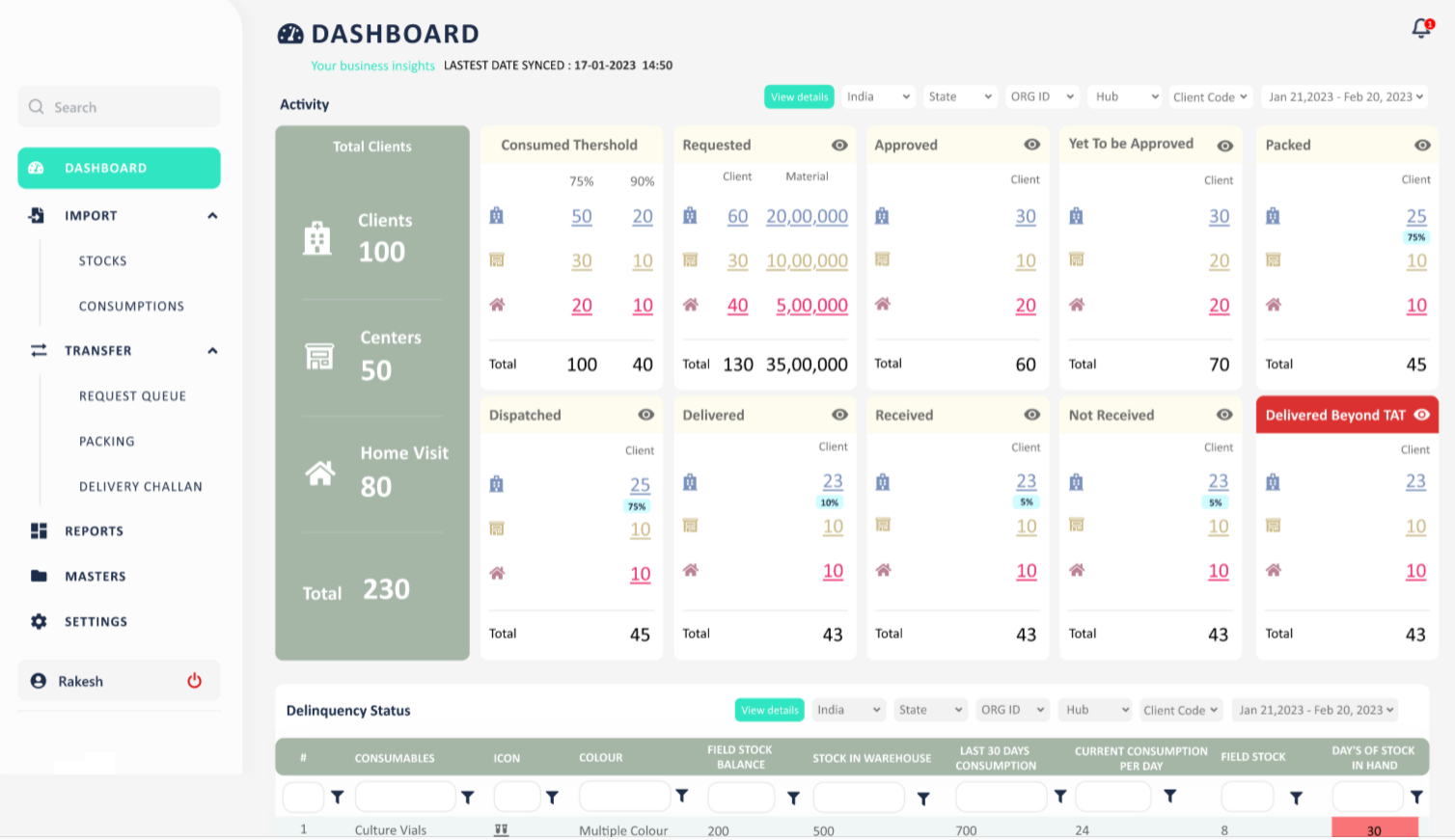Click View details button in Activity section
1455x840 pixels.
799,96
